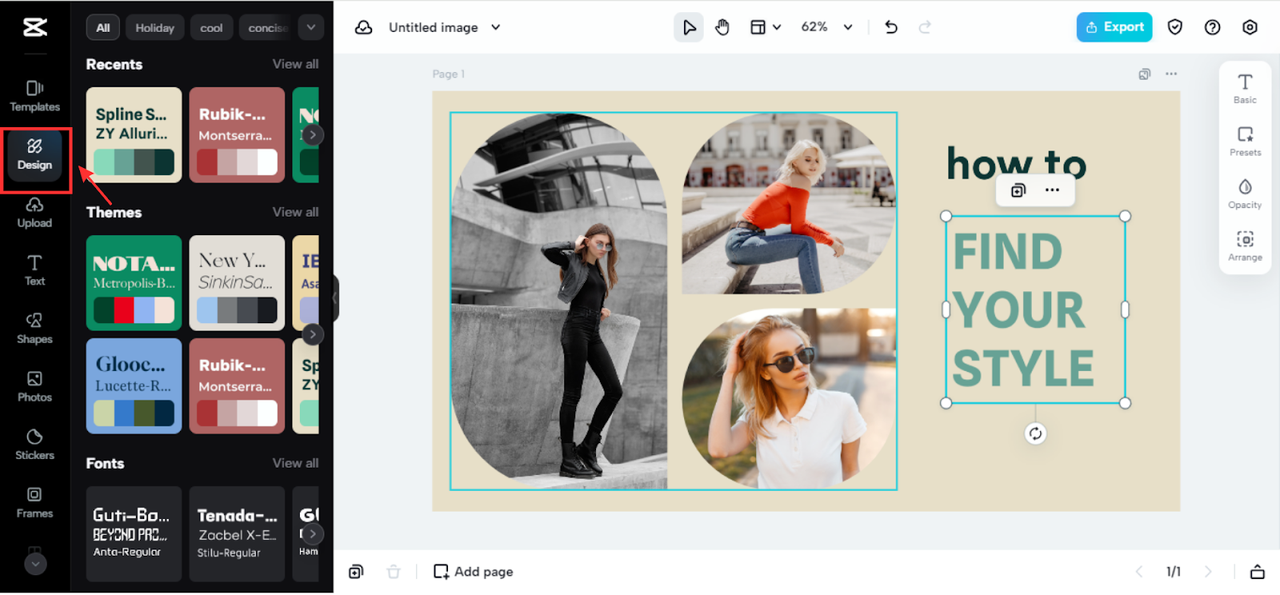Image resolution: width=1280 pixels, height=595 pixels.
Task: Select the cool filter tab
Action: [x=212, y=28]
